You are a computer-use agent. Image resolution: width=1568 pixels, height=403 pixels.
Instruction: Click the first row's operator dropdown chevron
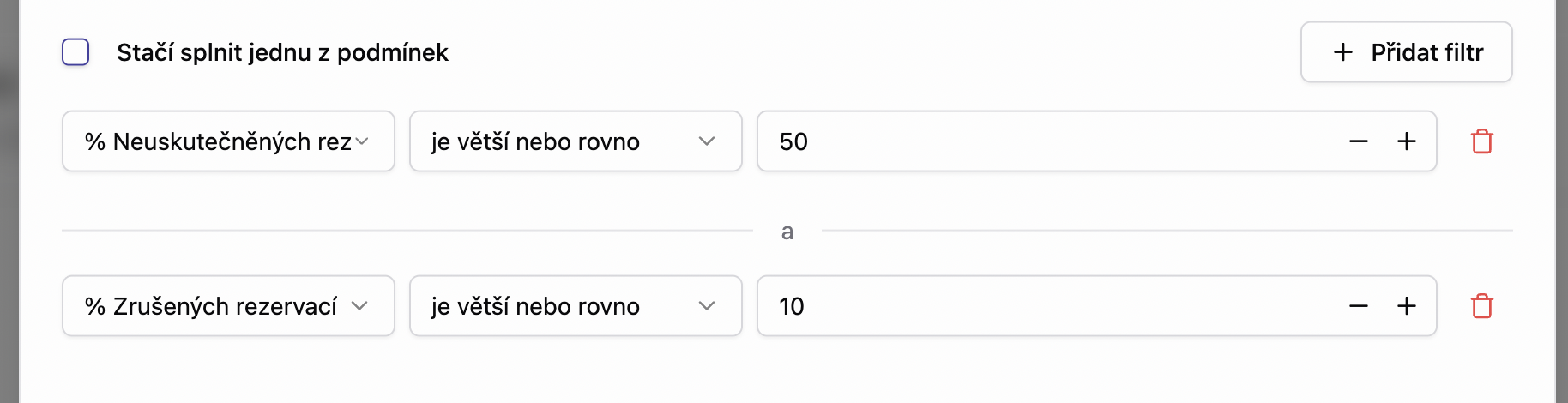click(x=707, y=141)
